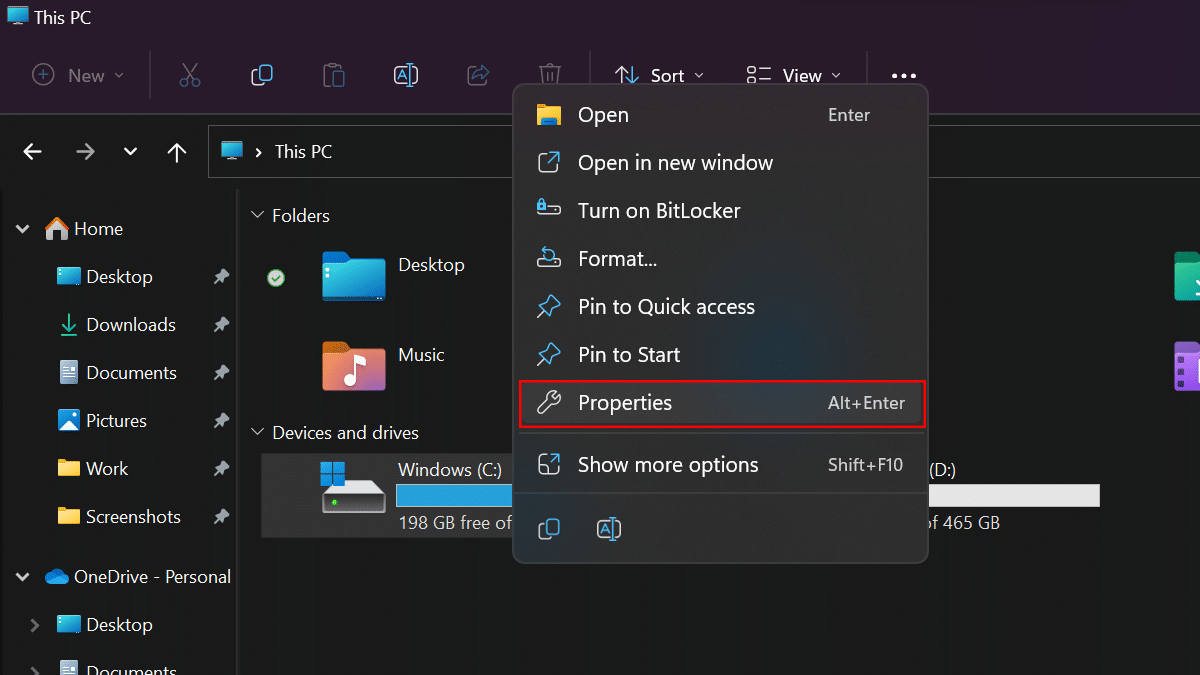This screenshot has height=675, width=1200.
Task: Open Downloads in the sidebar
Action: pos(130,325)
